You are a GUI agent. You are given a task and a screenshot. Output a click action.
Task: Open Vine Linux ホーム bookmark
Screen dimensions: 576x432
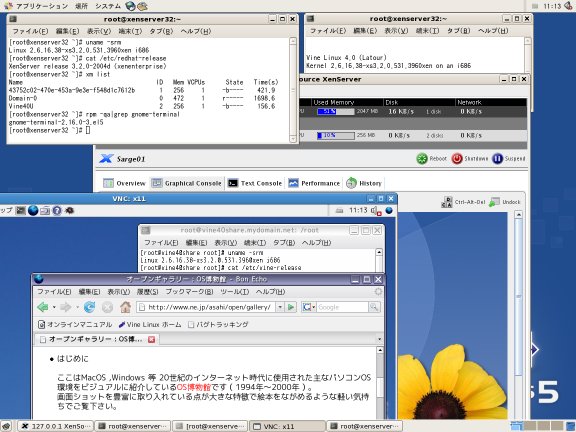coord(150,324)
